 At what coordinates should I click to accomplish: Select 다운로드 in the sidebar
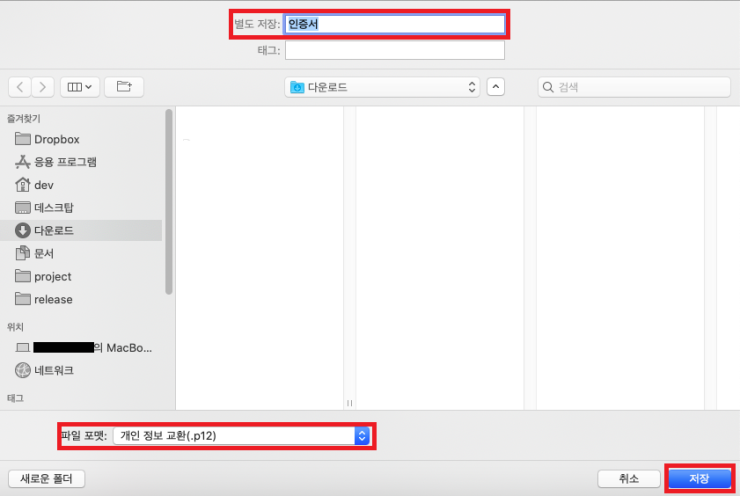coord(53,231)
